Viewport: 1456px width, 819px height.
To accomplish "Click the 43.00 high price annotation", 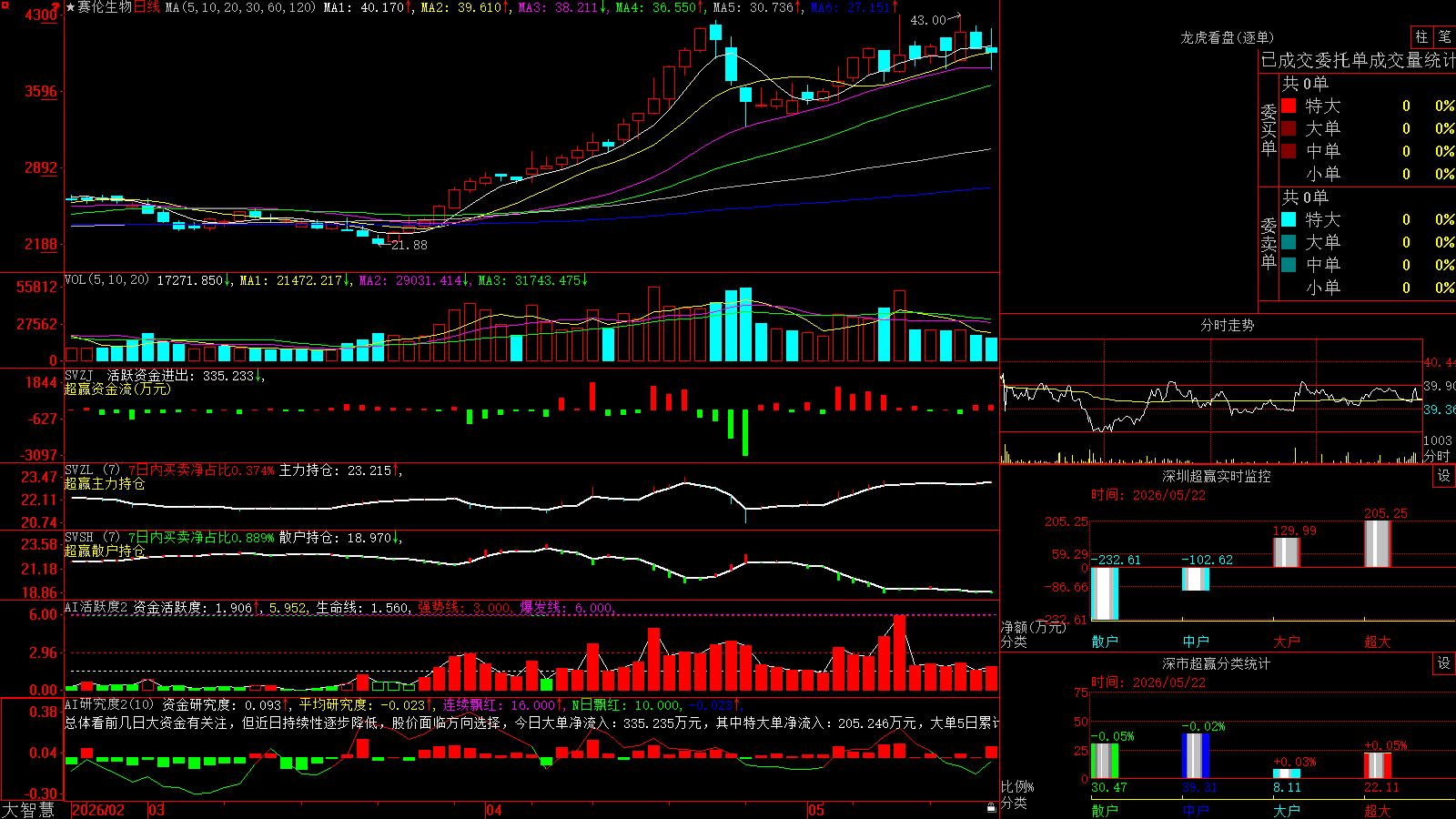I will (928, 20).
